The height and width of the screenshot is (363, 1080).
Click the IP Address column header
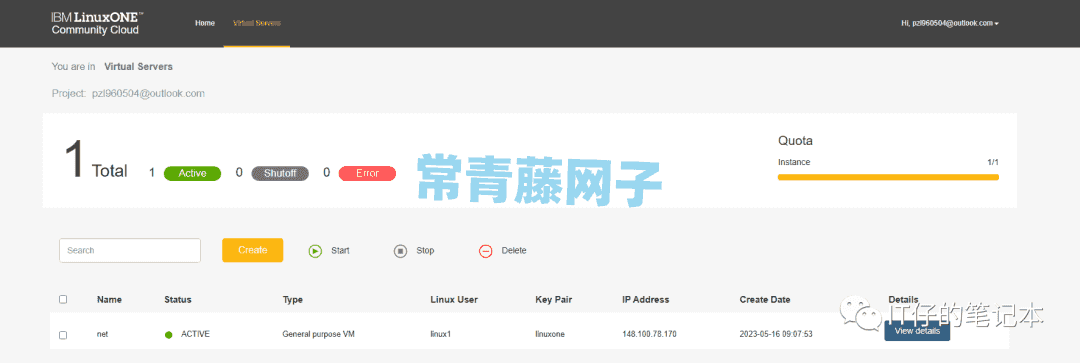point(645,300)
